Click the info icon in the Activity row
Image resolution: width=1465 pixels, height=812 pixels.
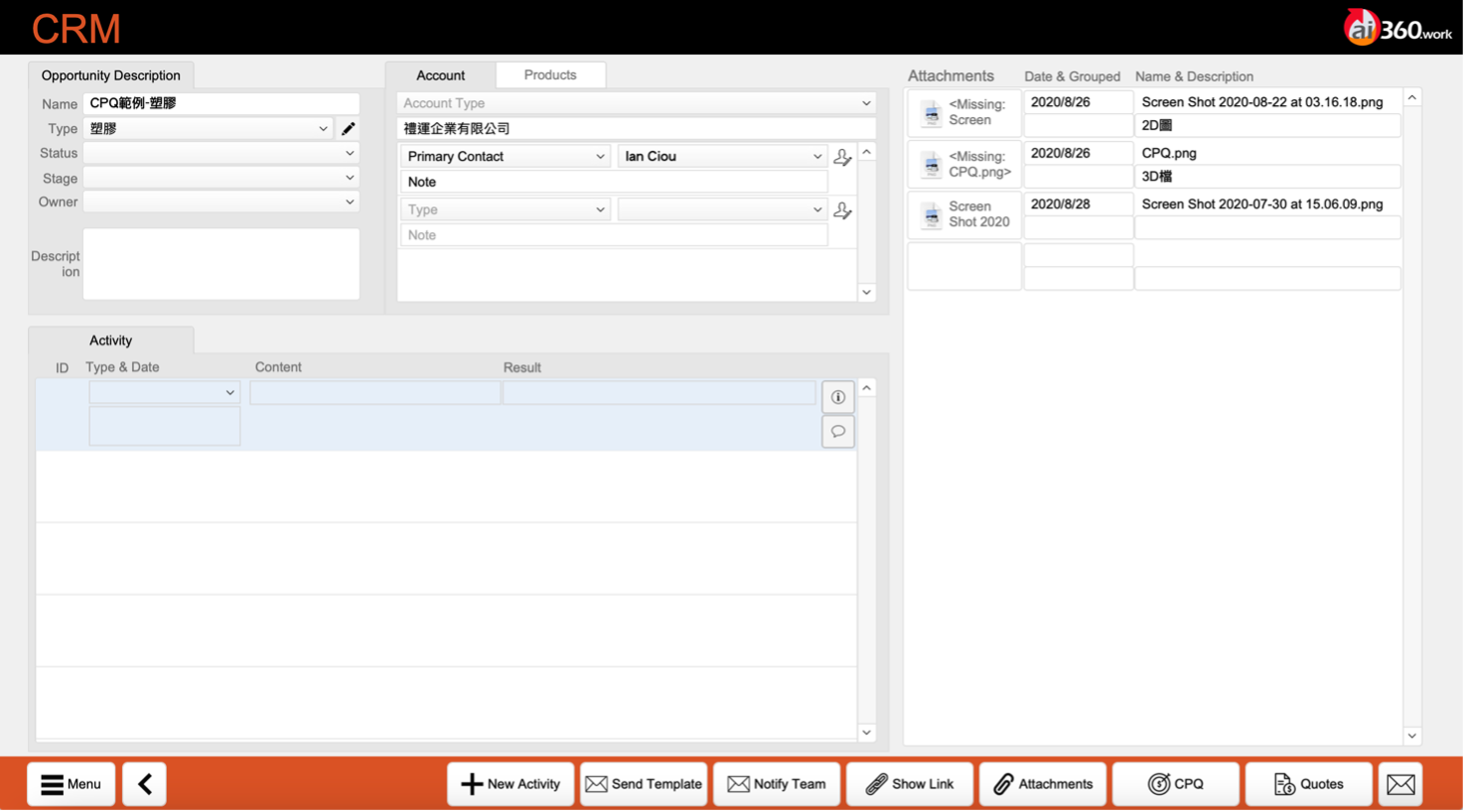[837, 397]
